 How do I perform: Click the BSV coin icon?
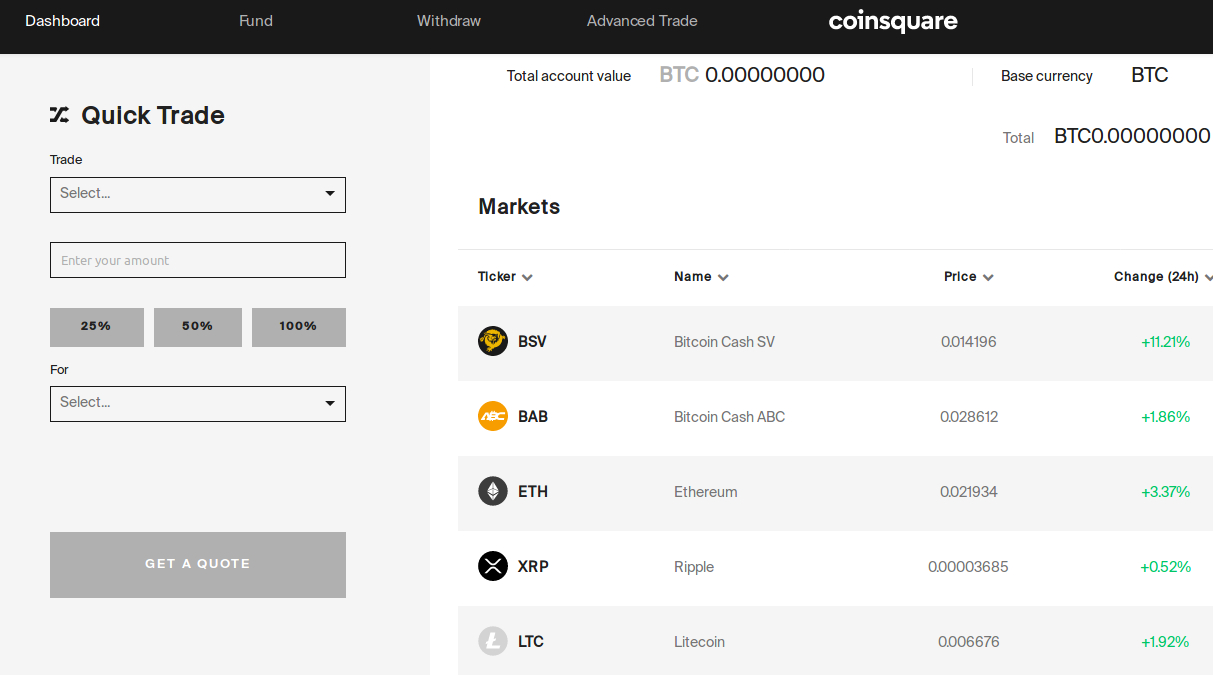[x=493, y=341]
